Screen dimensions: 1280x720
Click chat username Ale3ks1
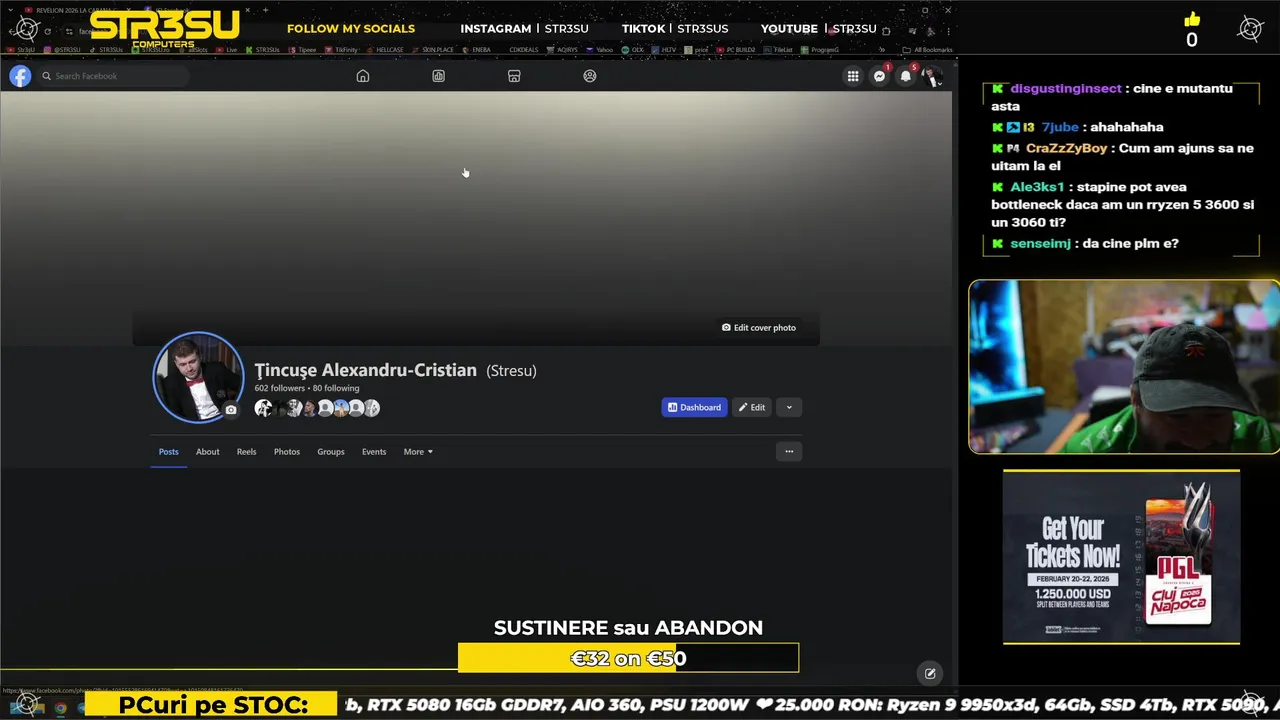pos(1037,187)
